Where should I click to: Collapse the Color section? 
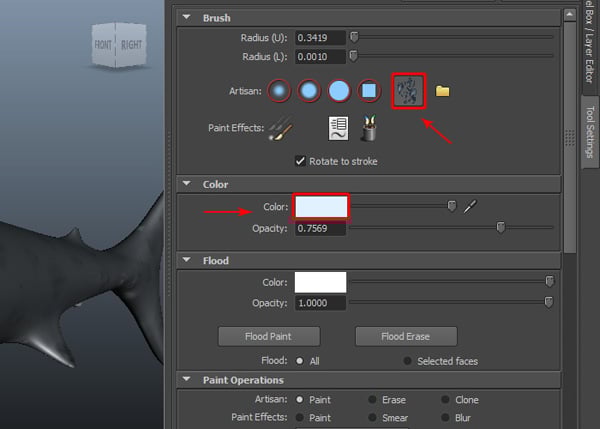[x=186, y=184]
